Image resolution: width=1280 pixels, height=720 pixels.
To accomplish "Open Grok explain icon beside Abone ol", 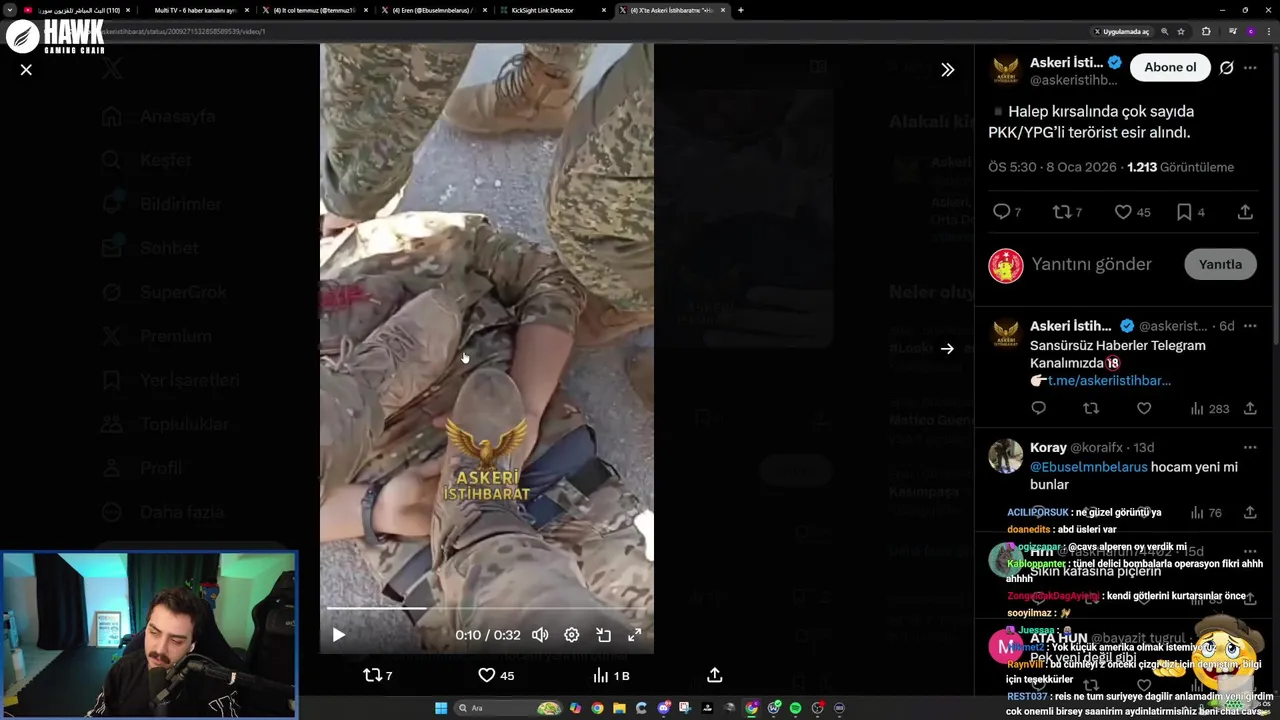I will pyautogui.click(x=1226, y=68).
